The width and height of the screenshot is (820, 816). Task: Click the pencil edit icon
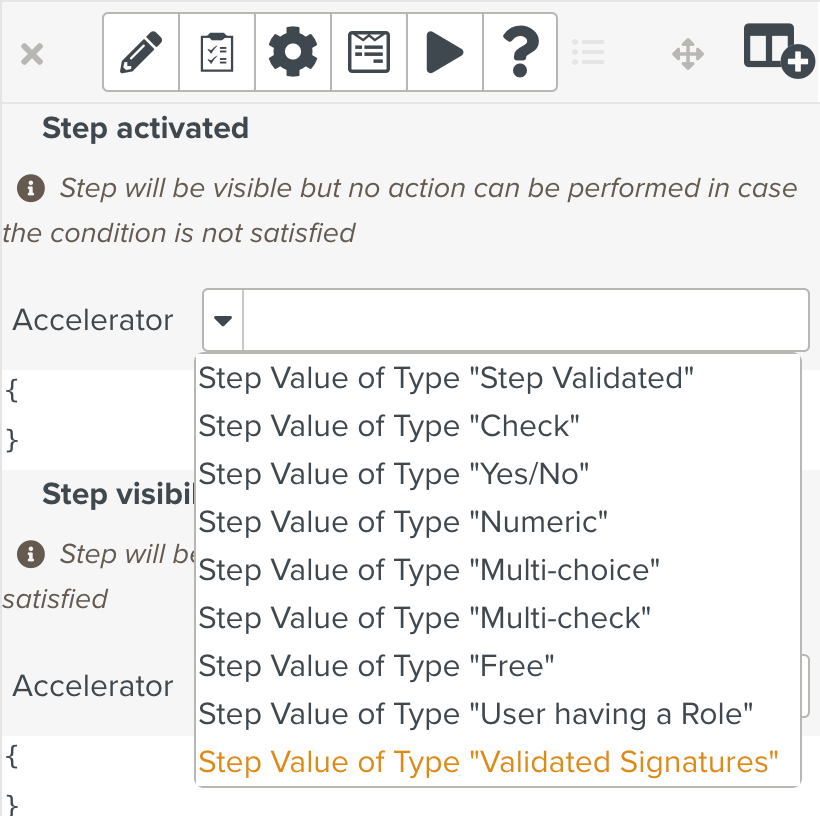coord(141,52)
